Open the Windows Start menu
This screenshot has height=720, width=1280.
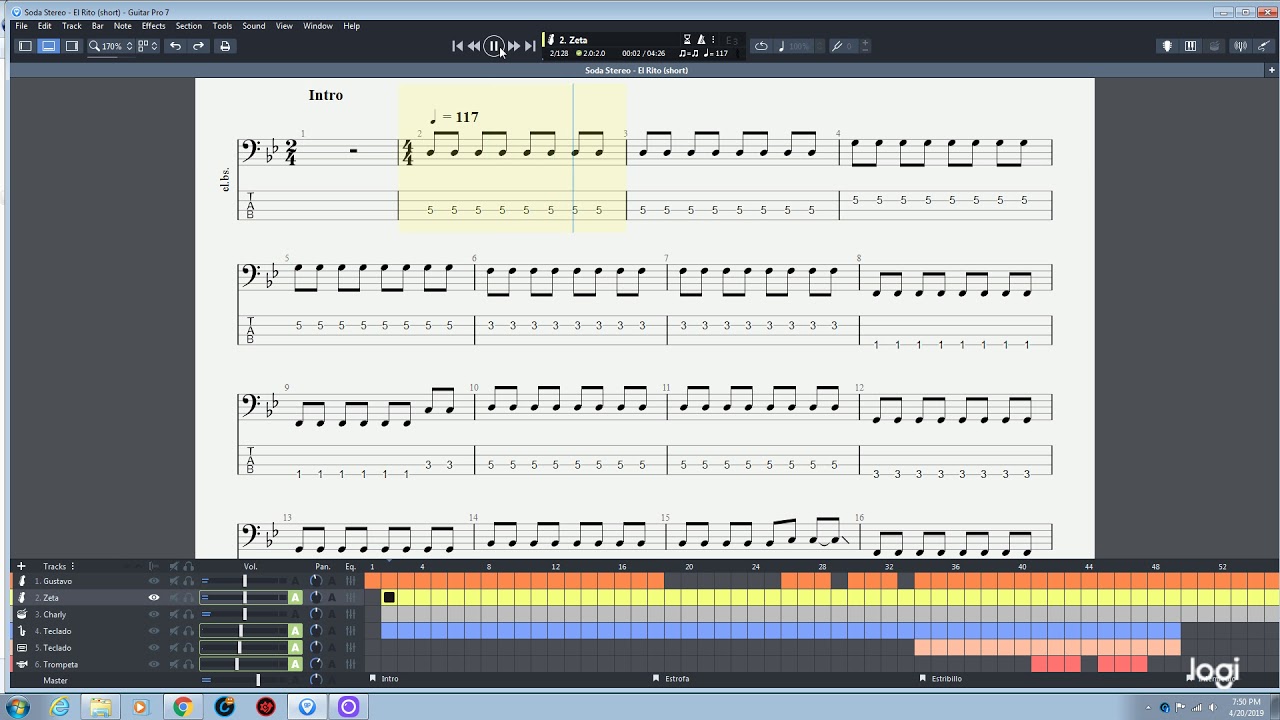[18, 707]
